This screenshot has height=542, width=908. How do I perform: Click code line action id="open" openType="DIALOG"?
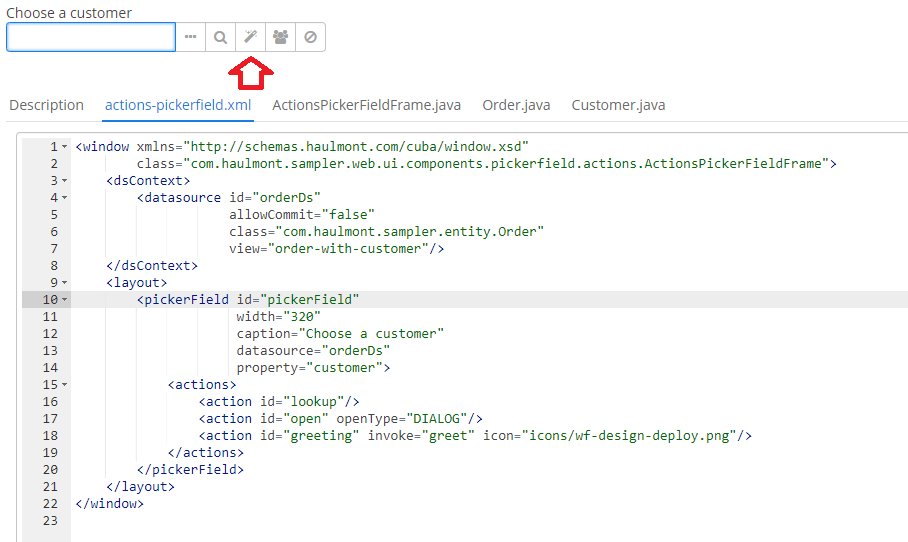pyautogui.click(x=340, y=419)
